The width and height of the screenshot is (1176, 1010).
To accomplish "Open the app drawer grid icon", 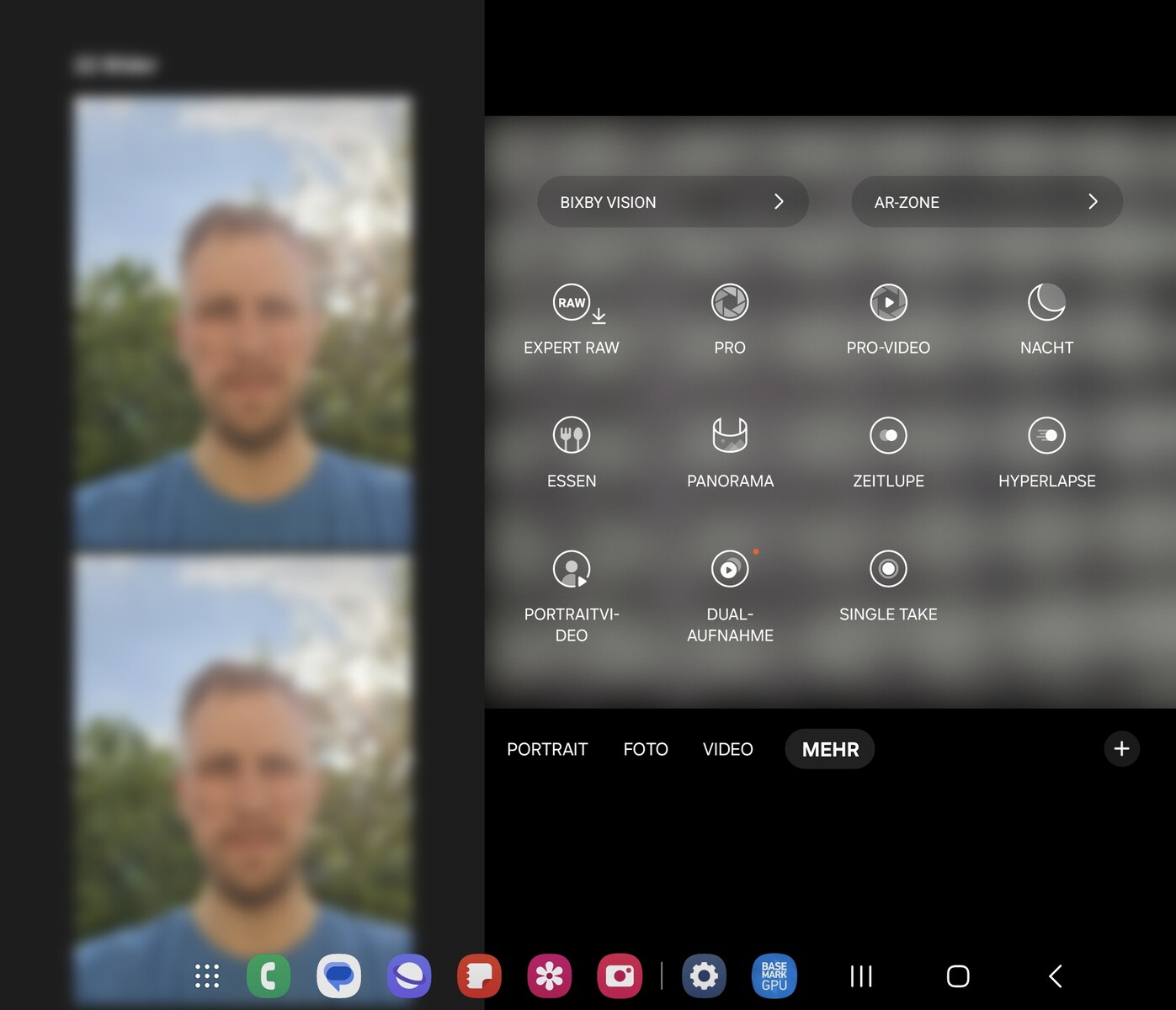I will click(x=207, y=976).
